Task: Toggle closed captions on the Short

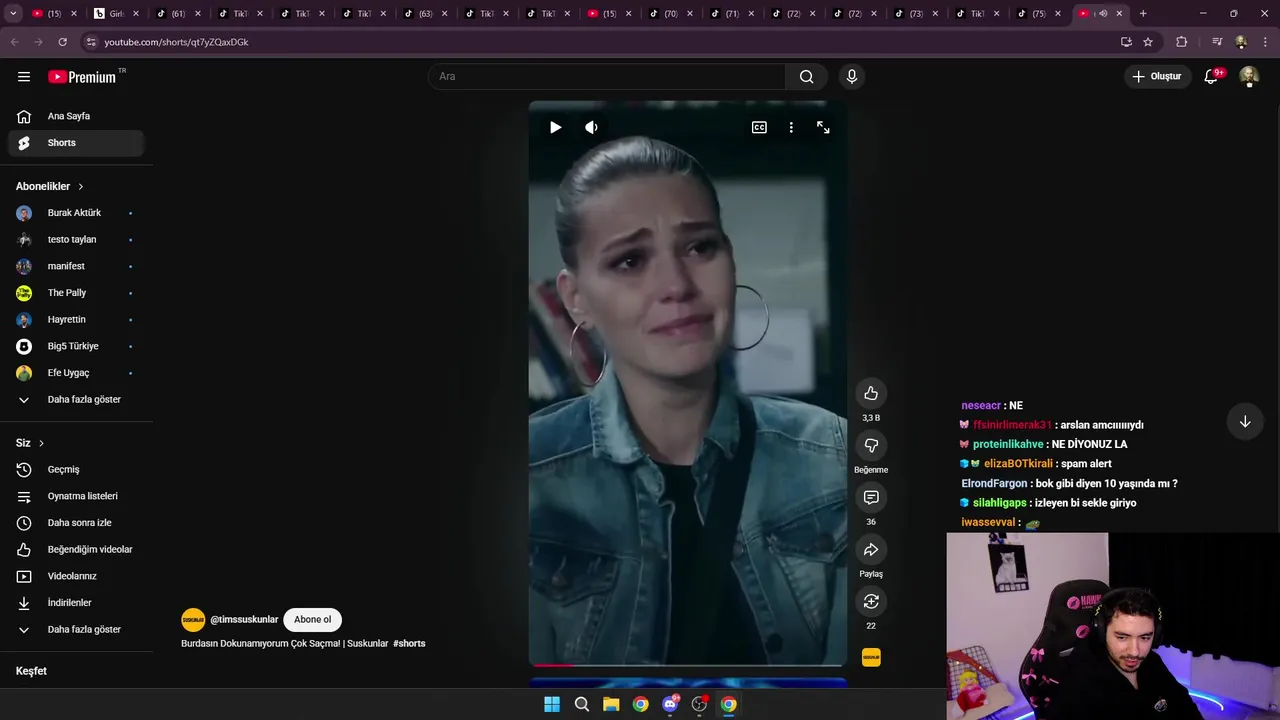Action: point(759,127)
